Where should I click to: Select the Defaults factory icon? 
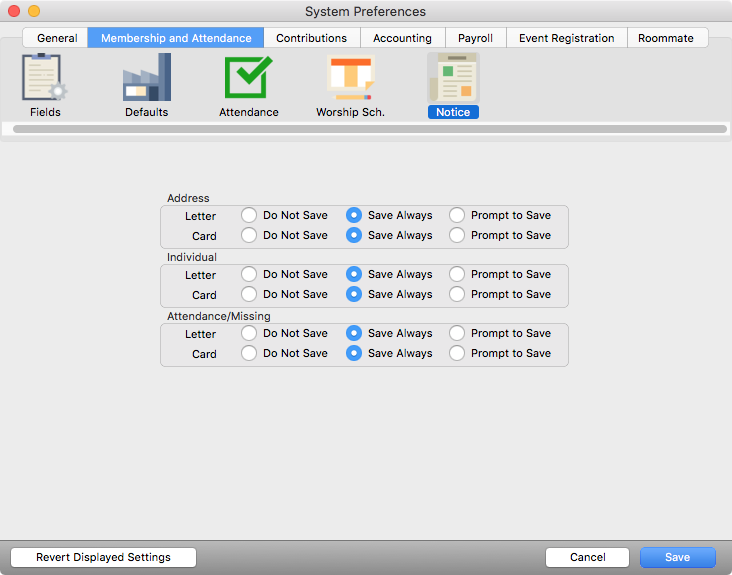[x=146, y=78]
